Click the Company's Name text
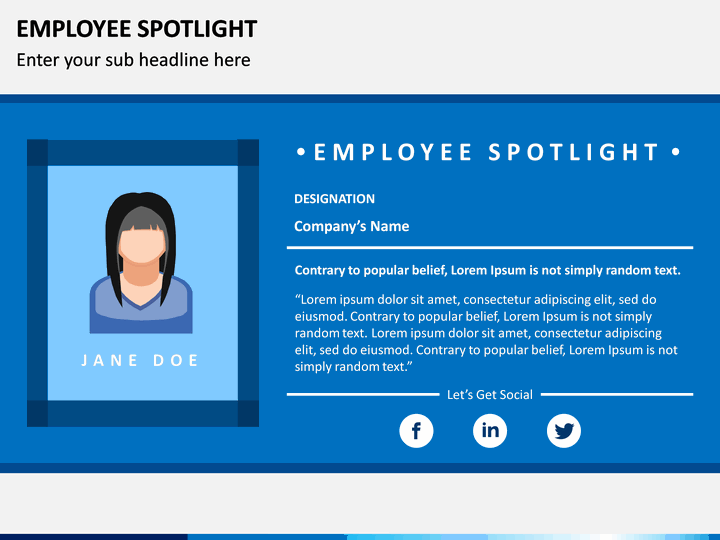720x540 pixels. [352, 226]
